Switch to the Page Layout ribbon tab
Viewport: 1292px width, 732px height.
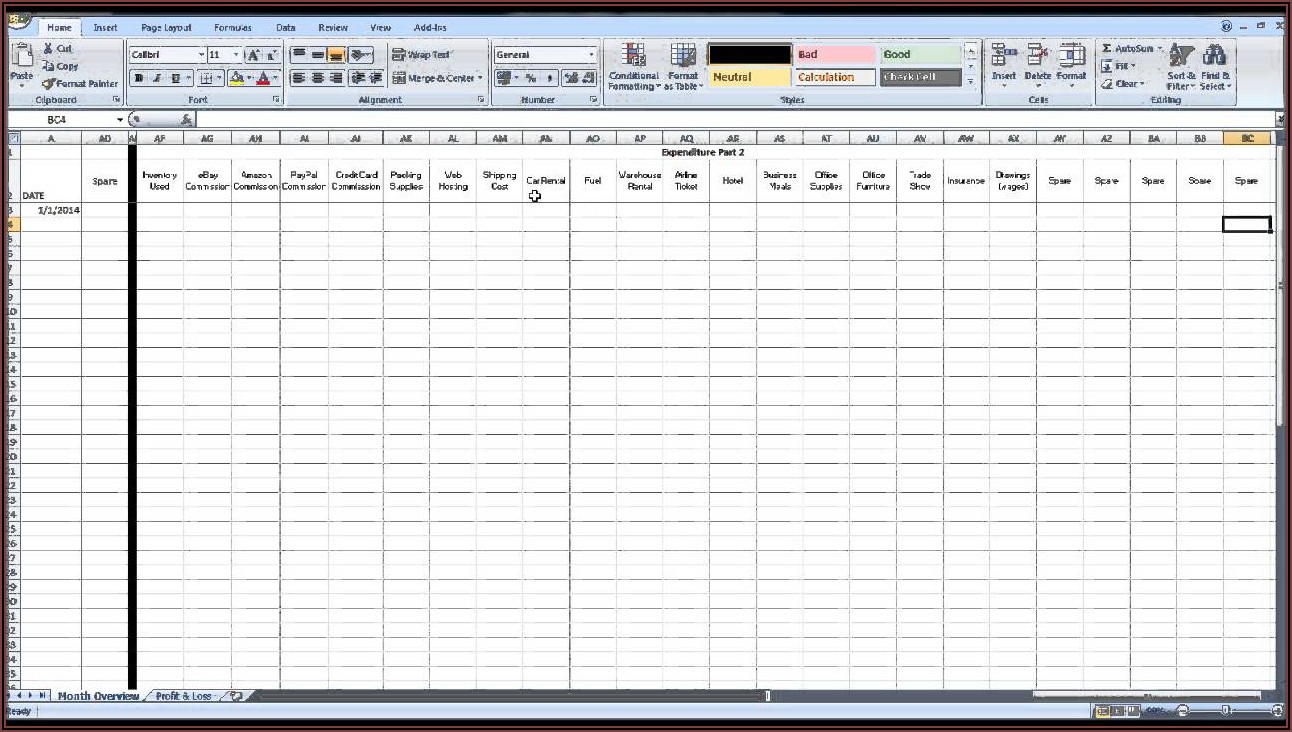tap(166, 28)
